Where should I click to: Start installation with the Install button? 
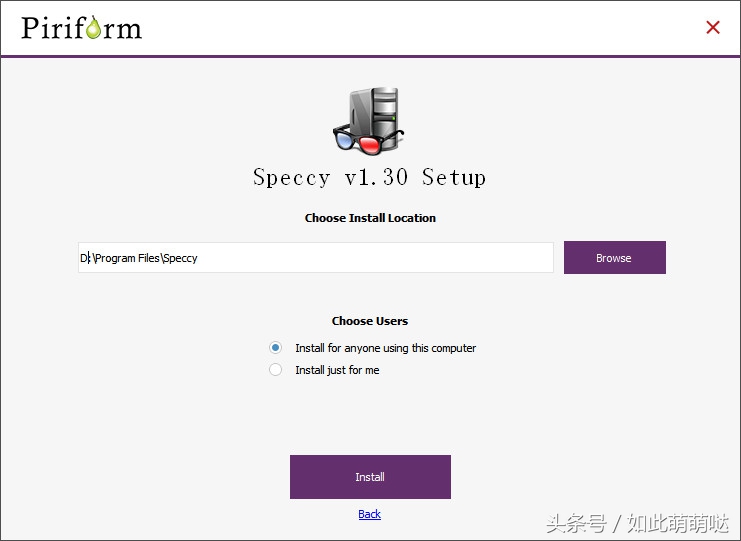tap(370, 477)
